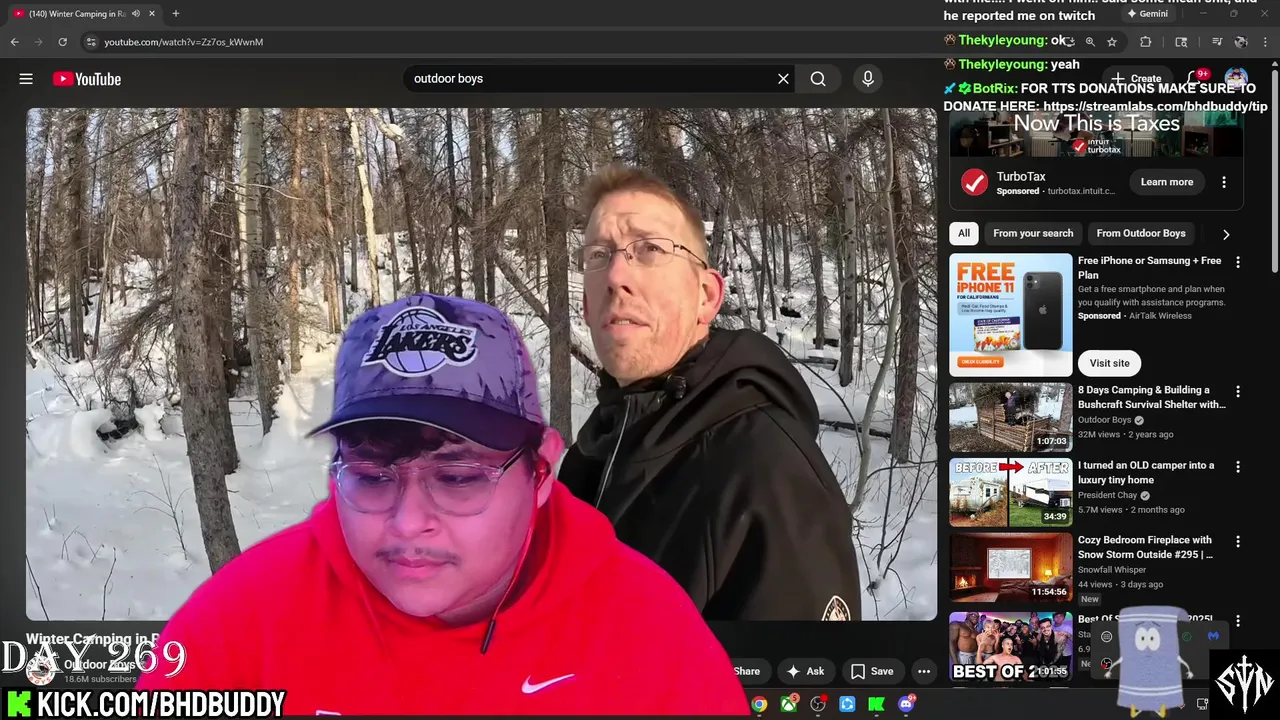Click '44 views • 3 days ago' text
Image resolution: width=1280 pixels, height=720 pixels.
1120,585
